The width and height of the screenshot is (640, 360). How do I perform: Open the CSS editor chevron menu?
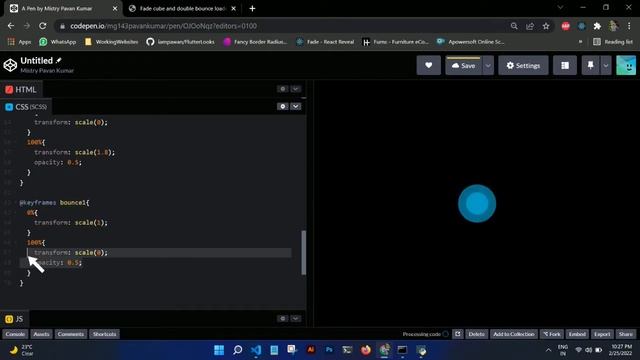296,107
